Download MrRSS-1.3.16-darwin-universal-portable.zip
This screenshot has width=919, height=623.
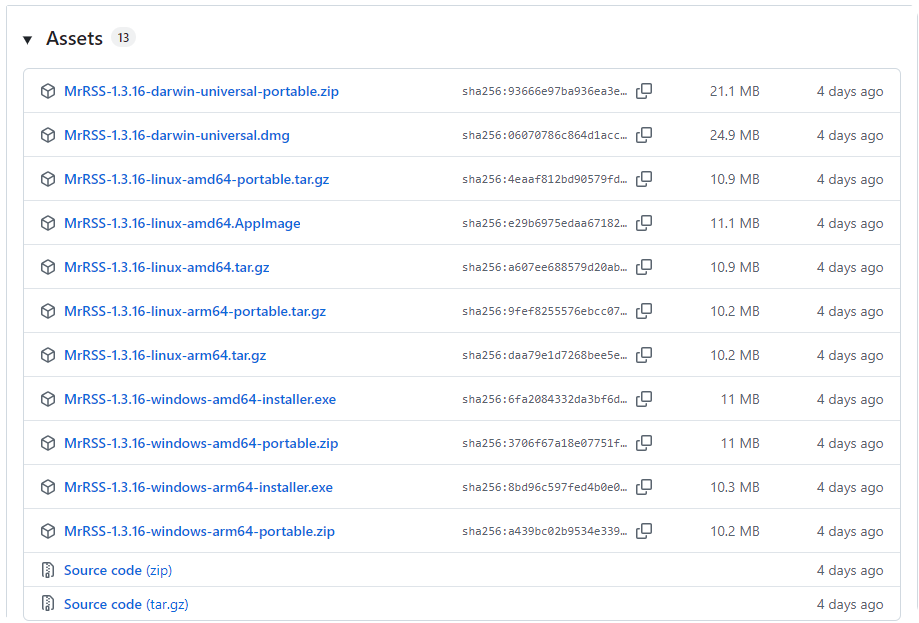coord(201,91)
